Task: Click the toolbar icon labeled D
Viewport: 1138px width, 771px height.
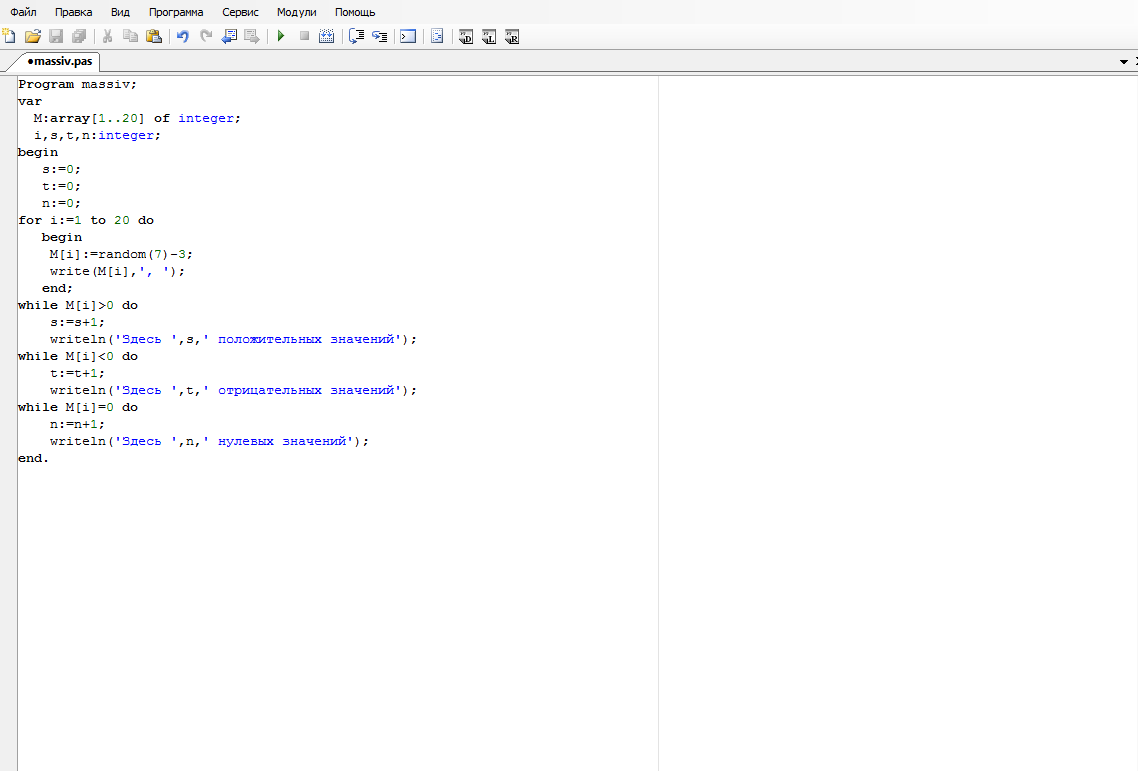Action: point(466,37)
